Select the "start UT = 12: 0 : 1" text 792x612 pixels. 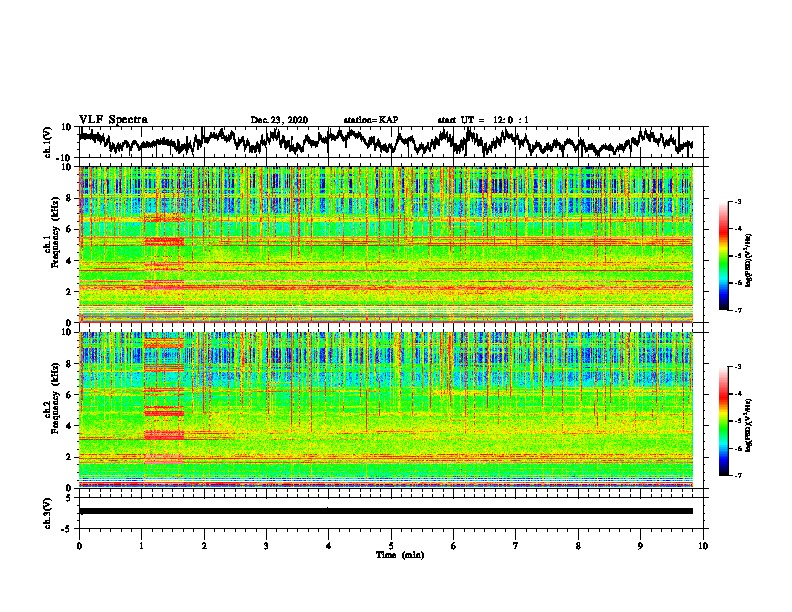tap(483, 120)
